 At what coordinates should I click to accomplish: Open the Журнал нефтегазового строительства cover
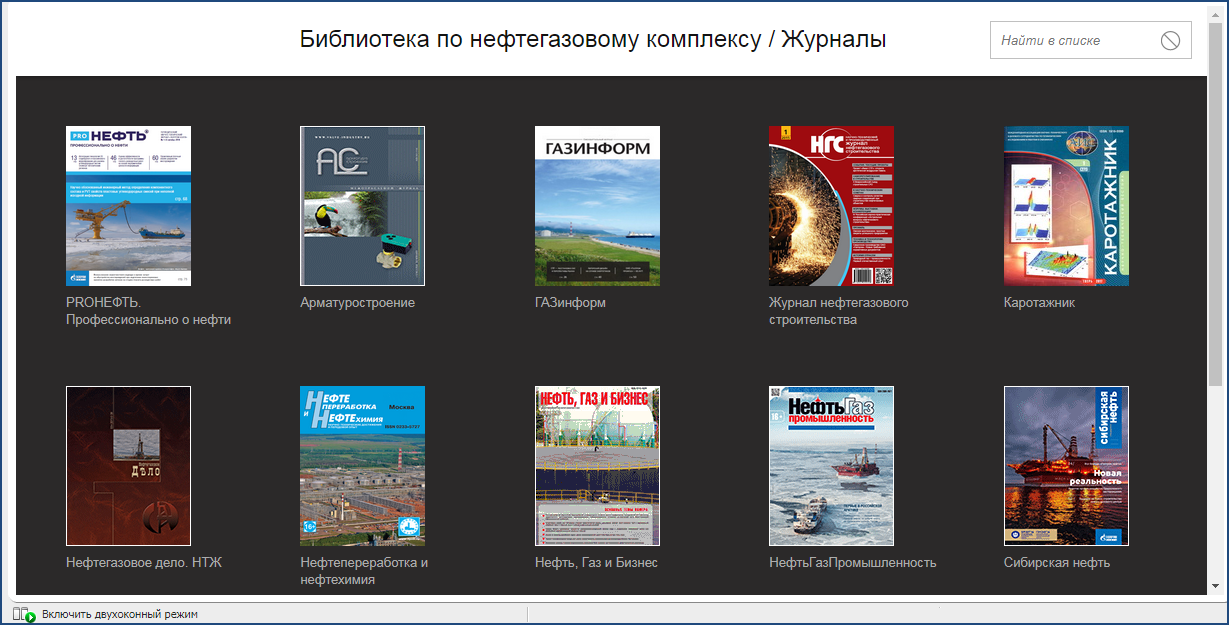(x=831, y=206)
